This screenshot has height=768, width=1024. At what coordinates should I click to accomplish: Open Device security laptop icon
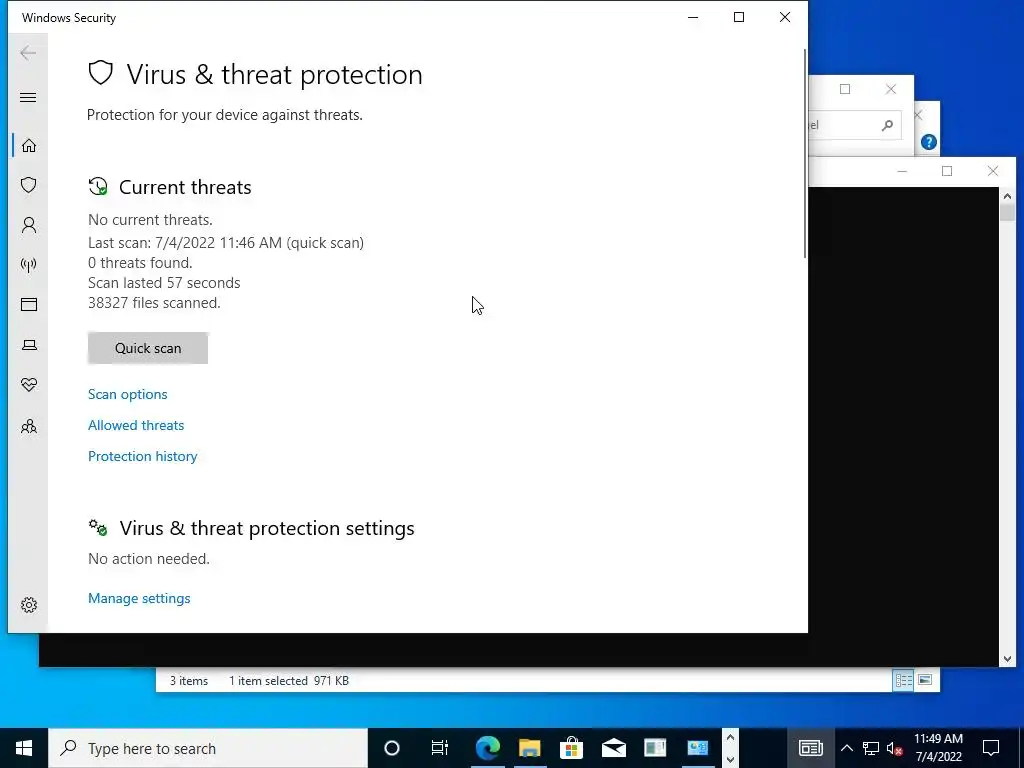29,345
